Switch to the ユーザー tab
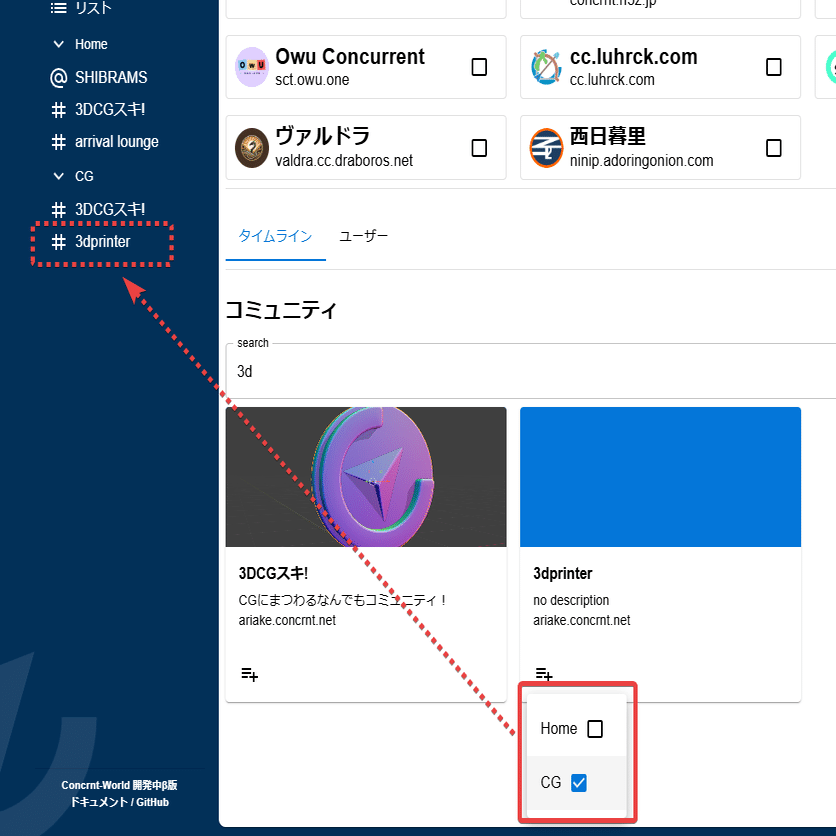 click(363, 236)
